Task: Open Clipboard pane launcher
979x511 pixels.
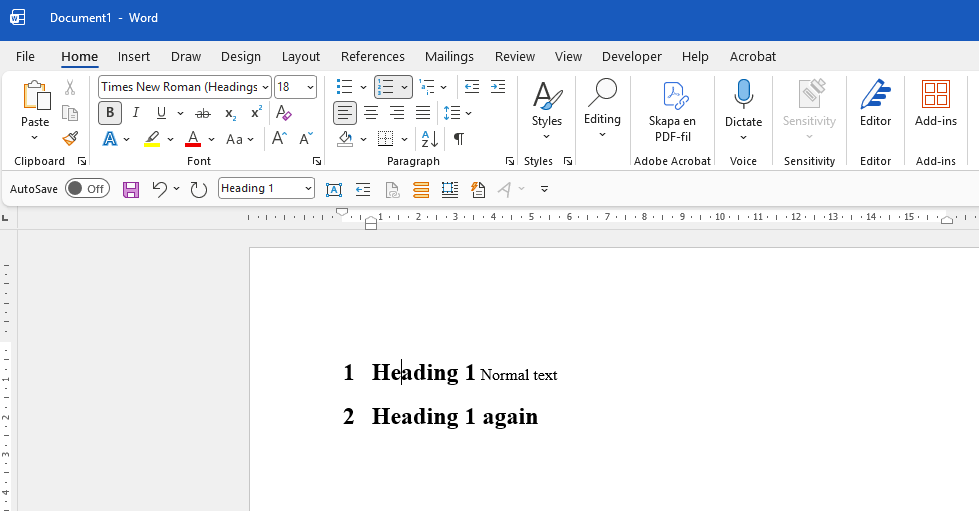Action: (x=82, y=161)
